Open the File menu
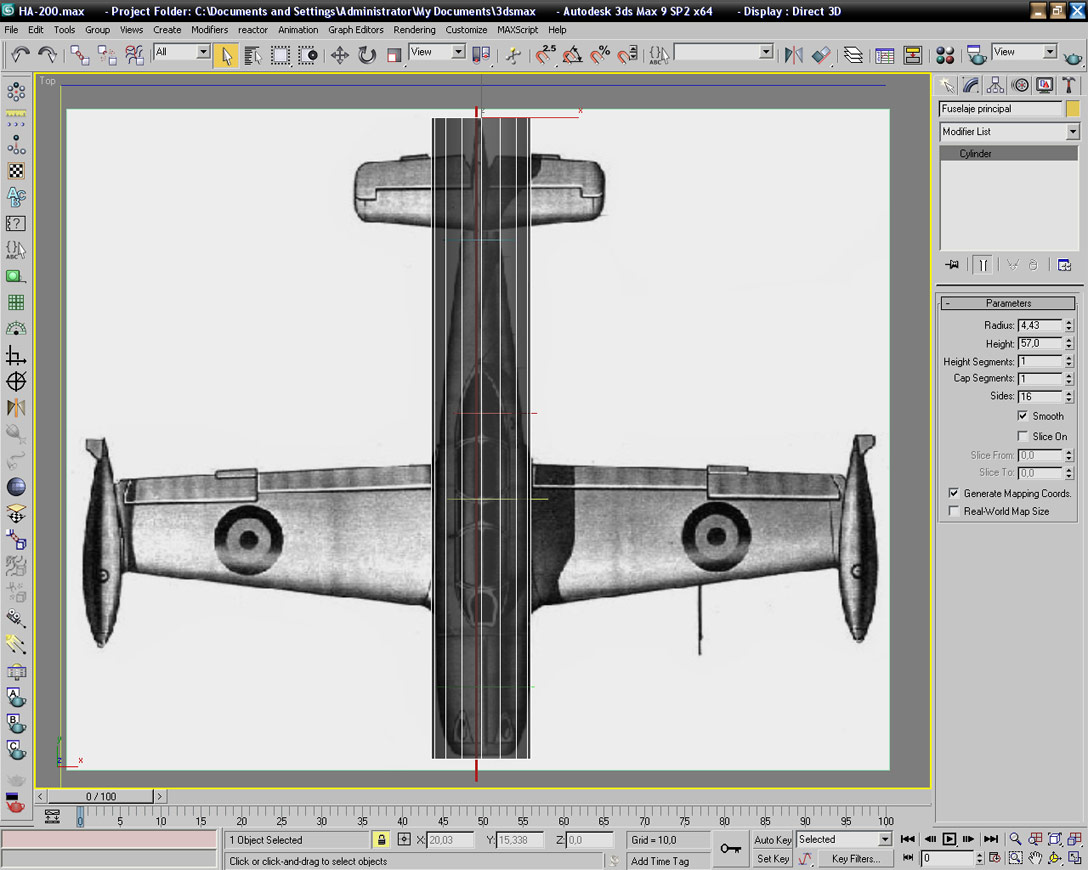Screen dimensions: 1088x870 11,30
